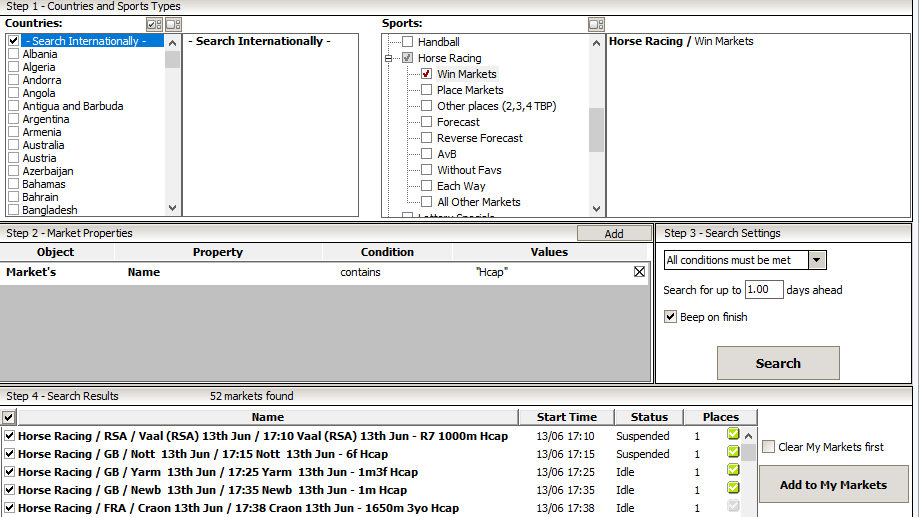Uncheck Win Markets checkbox

click(x=427, y=74)
